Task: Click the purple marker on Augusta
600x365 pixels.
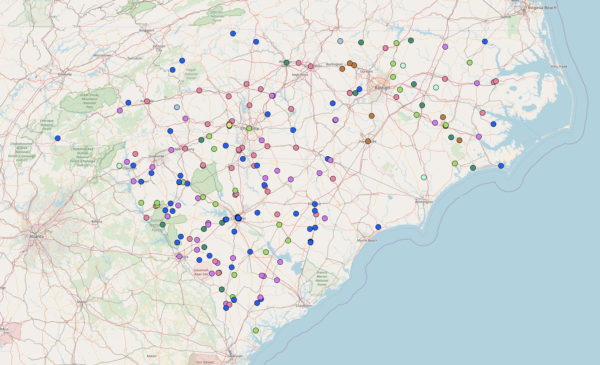Action: coord(179,256)
